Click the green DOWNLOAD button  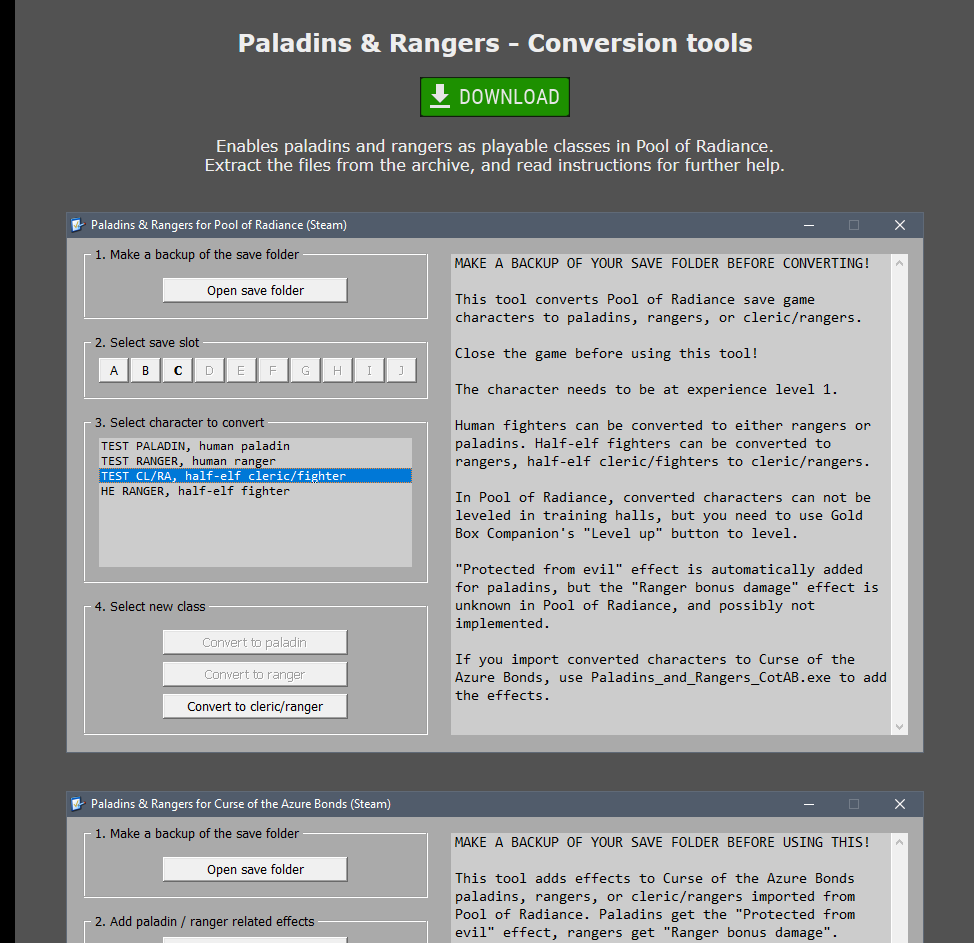[494, 97]
